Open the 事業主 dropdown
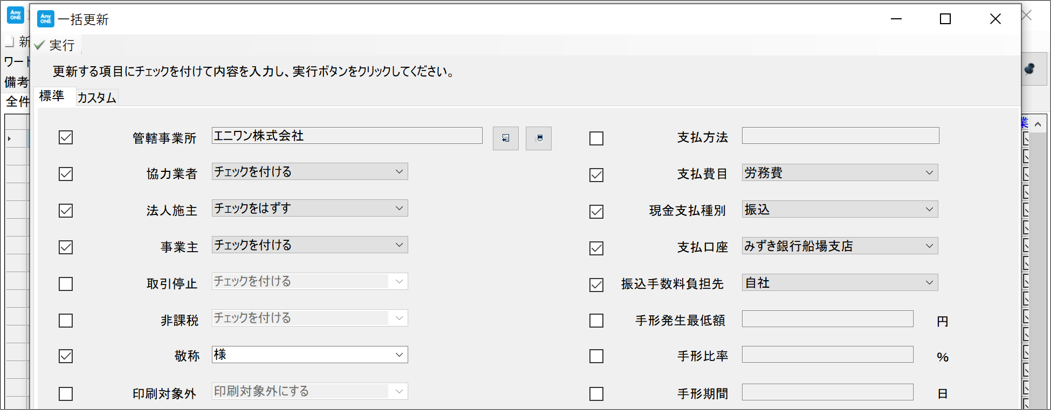 (x=309, y=245)
